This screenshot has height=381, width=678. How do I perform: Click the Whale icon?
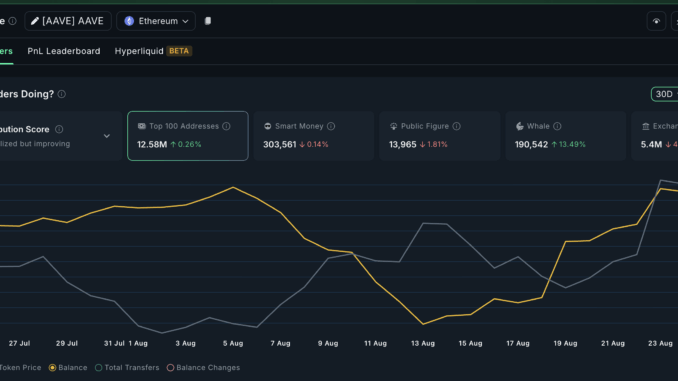(x=519, y=126)
